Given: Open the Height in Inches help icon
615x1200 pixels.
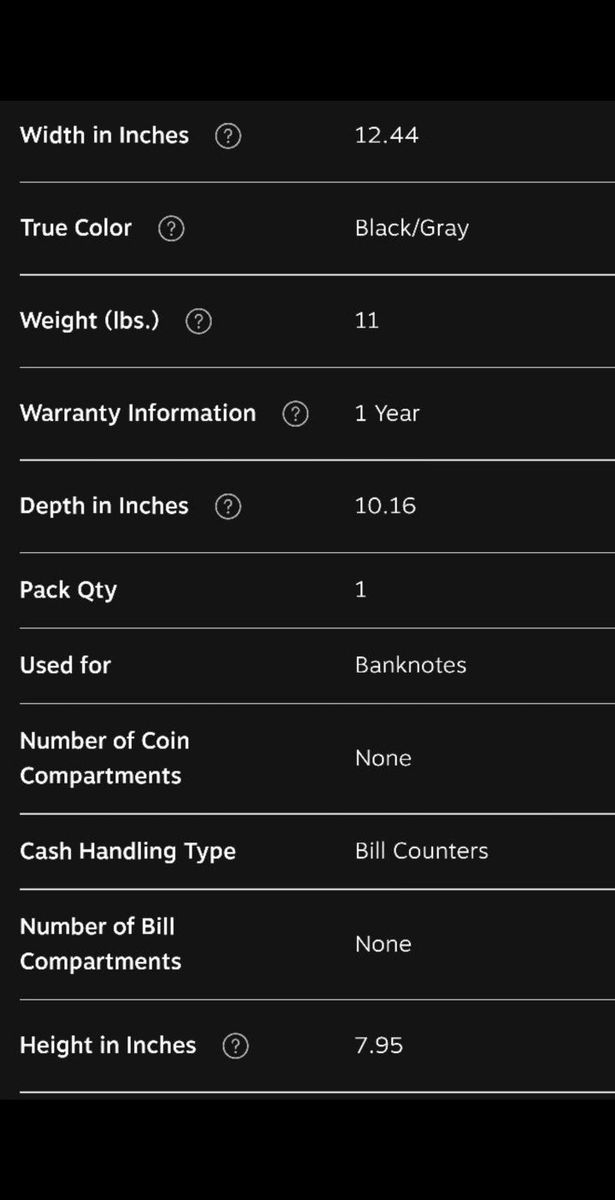Looking at the screenshot, I should [235, 1046].
